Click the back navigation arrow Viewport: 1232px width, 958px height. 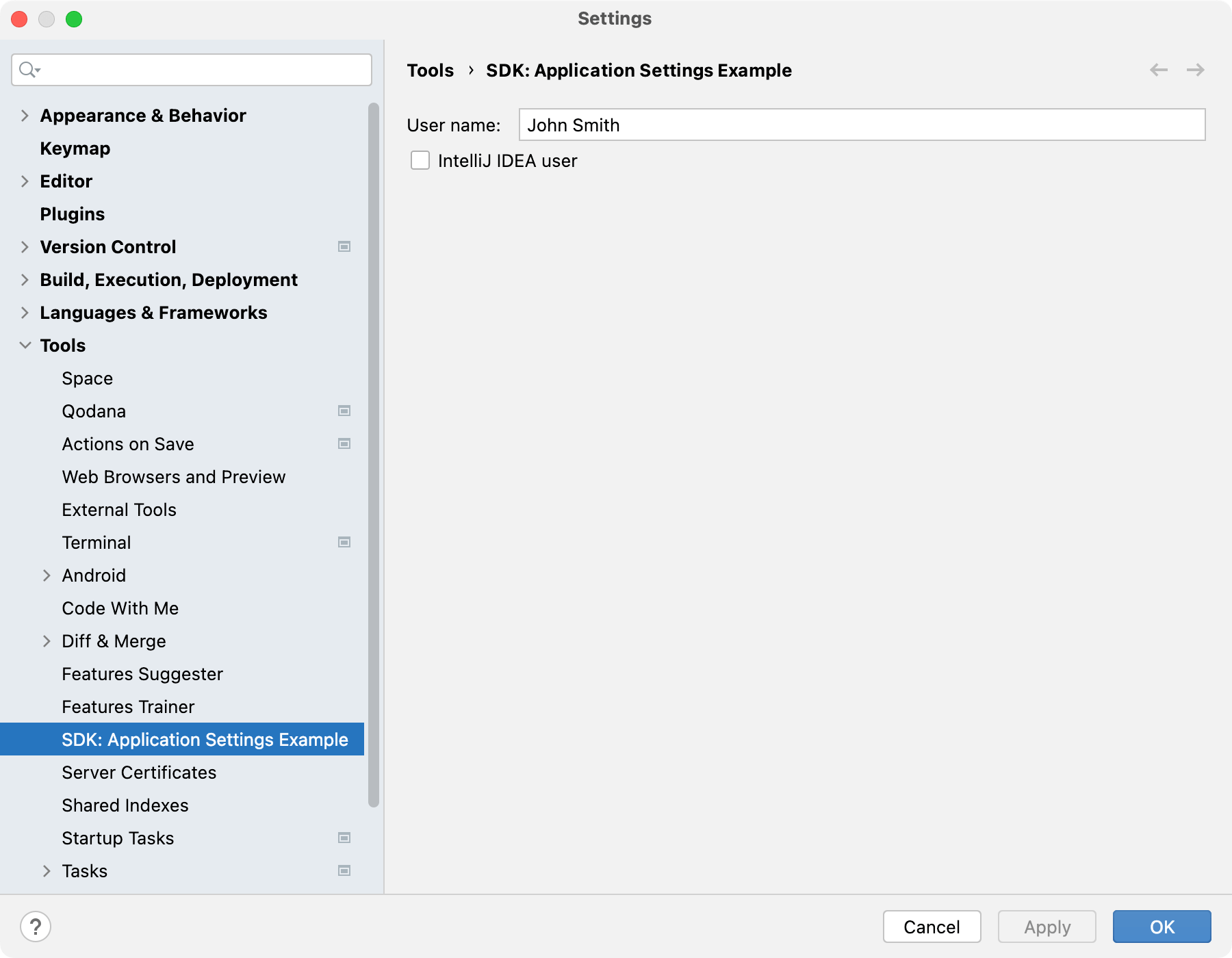click(1159, 70)
